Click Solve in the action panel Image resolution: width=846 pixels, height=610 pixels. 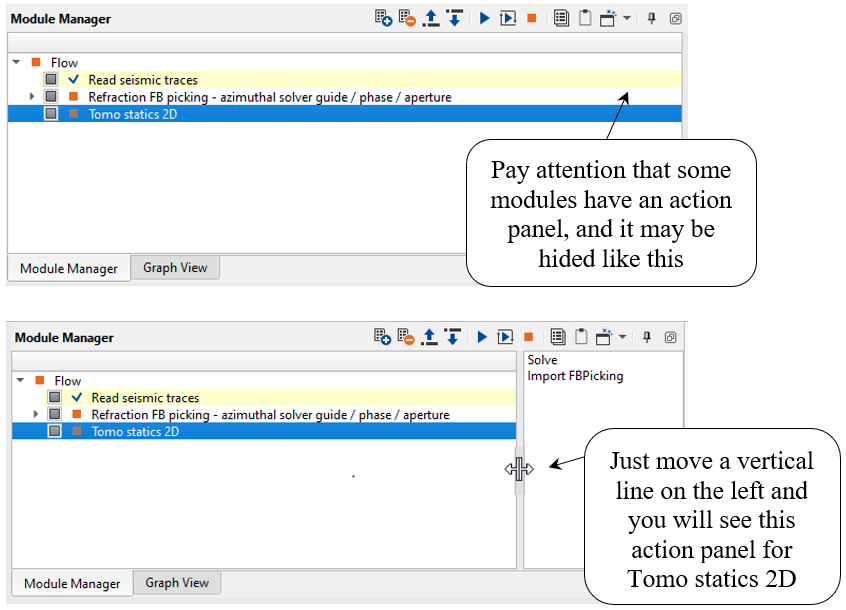(543, 360)
